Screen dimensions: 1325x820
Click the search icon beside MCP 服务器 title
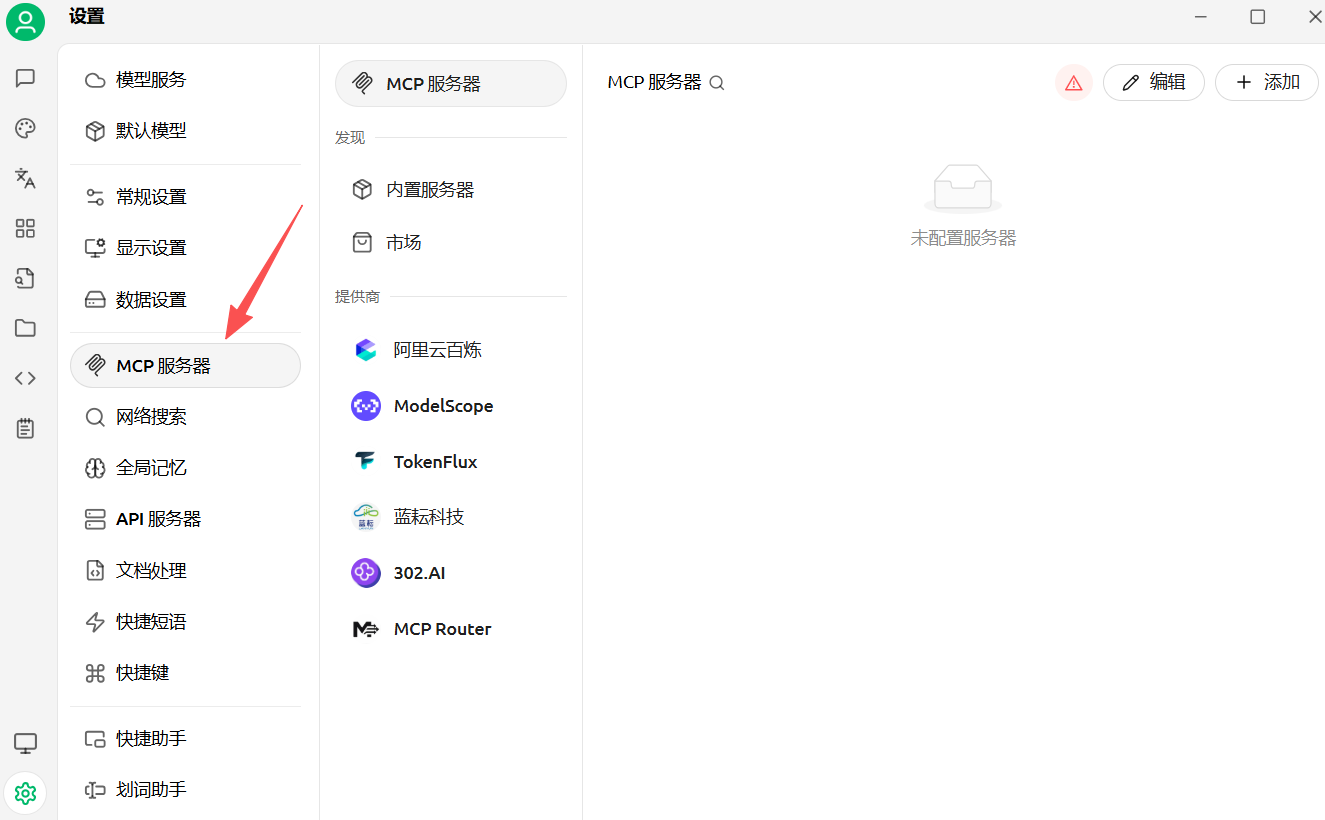pyautogui.click(x=717, y=83)
